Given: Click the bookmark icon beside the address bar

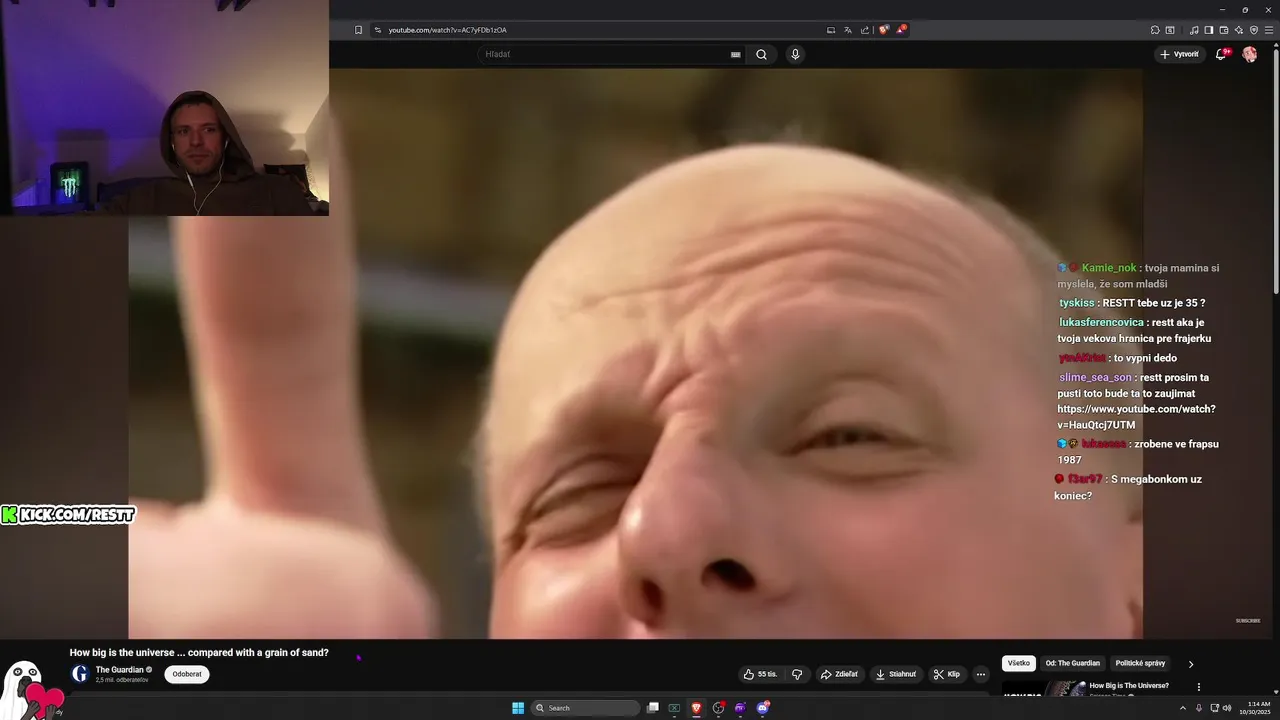Looking at the screenshot, I should (358, 30).
